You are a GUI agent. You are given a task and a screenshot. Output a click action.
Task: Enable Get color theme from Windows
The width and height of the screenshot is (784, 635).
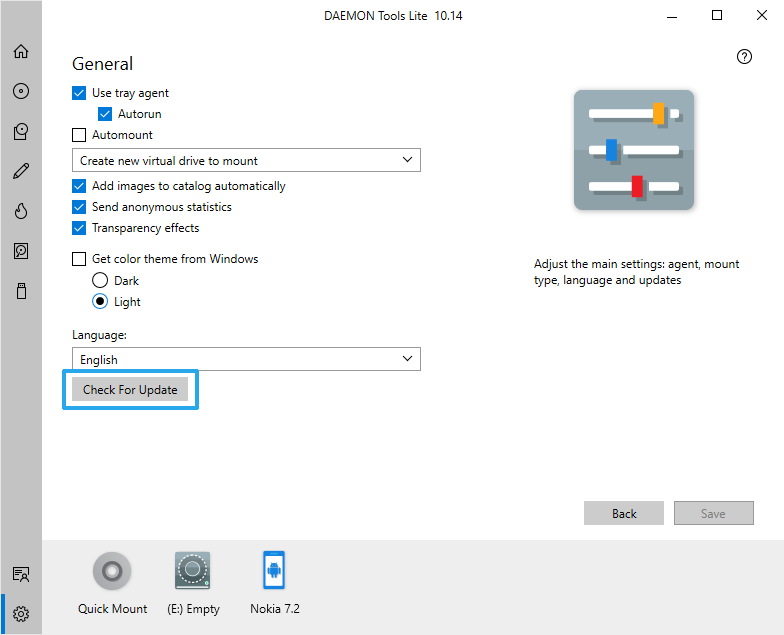[x=79, y=259]
